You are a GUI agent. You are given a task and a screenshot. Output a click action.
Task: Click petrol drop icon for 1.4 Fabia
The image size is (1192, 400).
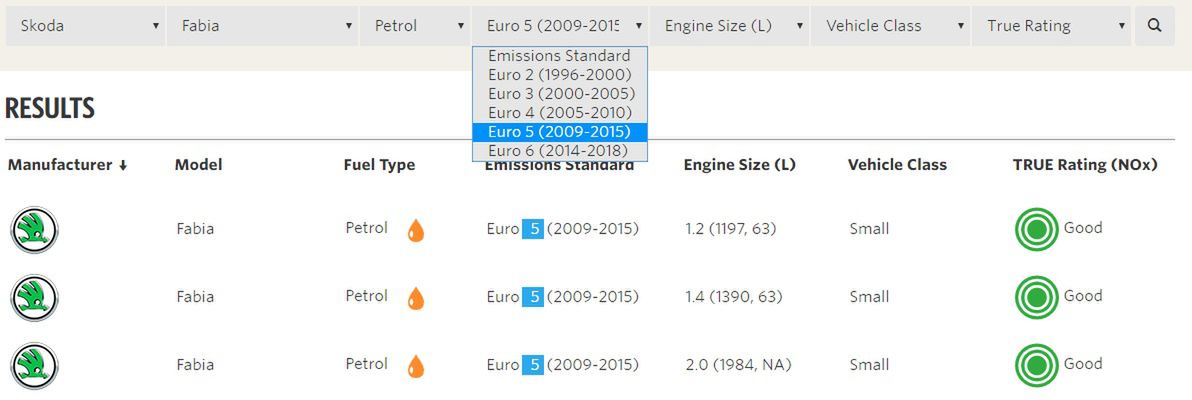click(x=415, y=298)
